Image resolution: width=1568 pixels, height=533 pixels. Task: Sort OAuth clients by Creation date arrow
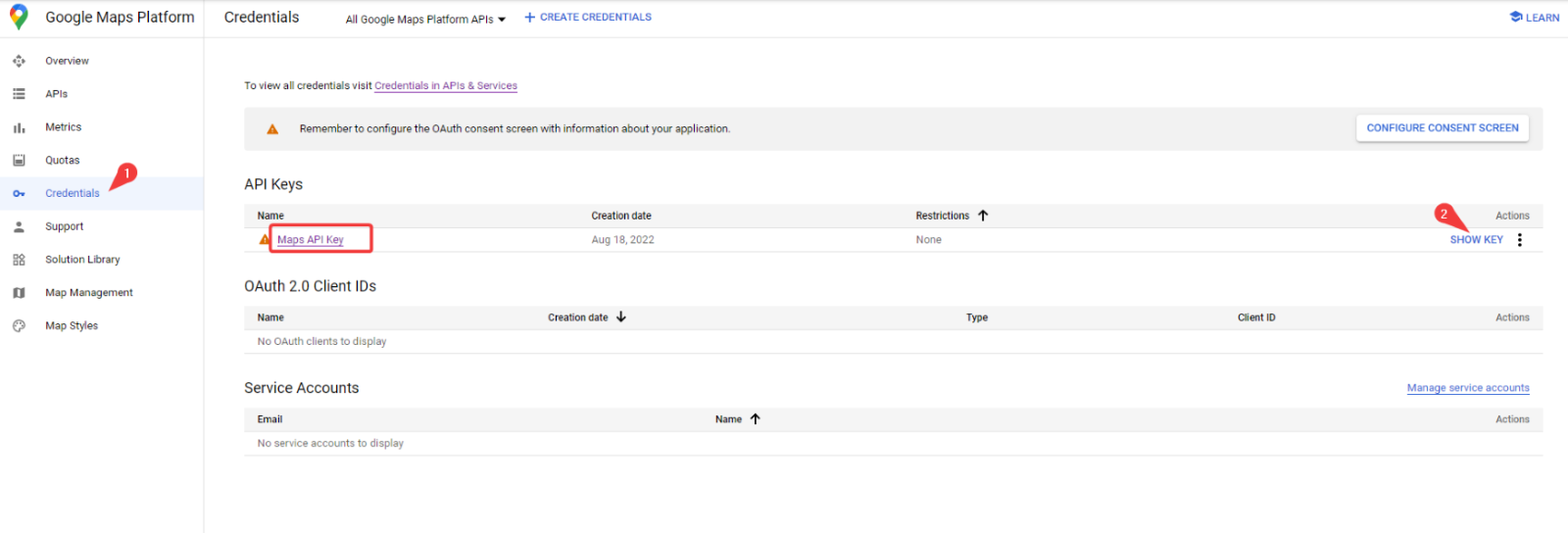[621, 317]
